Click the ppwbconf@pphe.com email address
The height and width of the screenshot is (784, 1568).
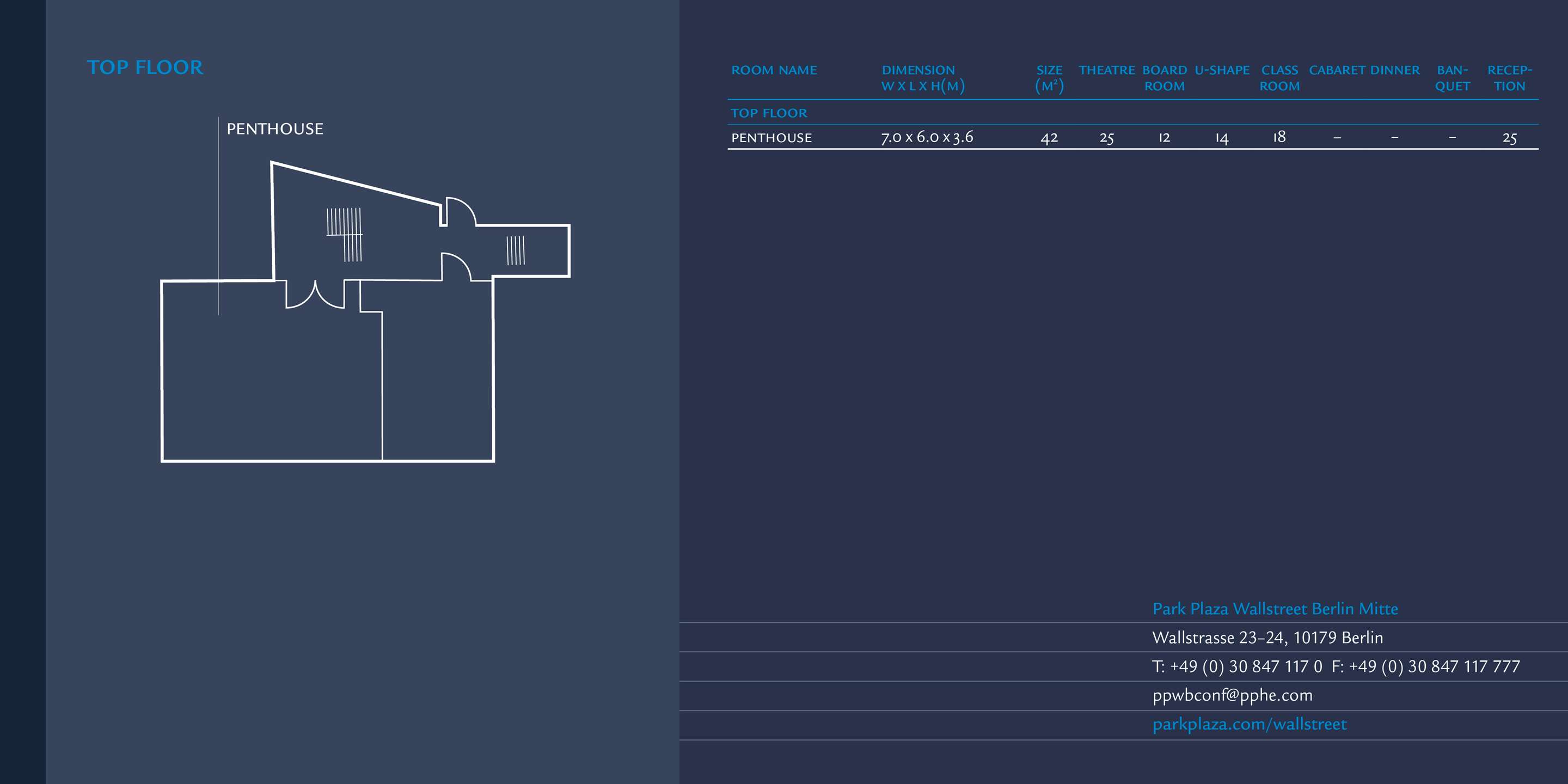[1233, 695]
